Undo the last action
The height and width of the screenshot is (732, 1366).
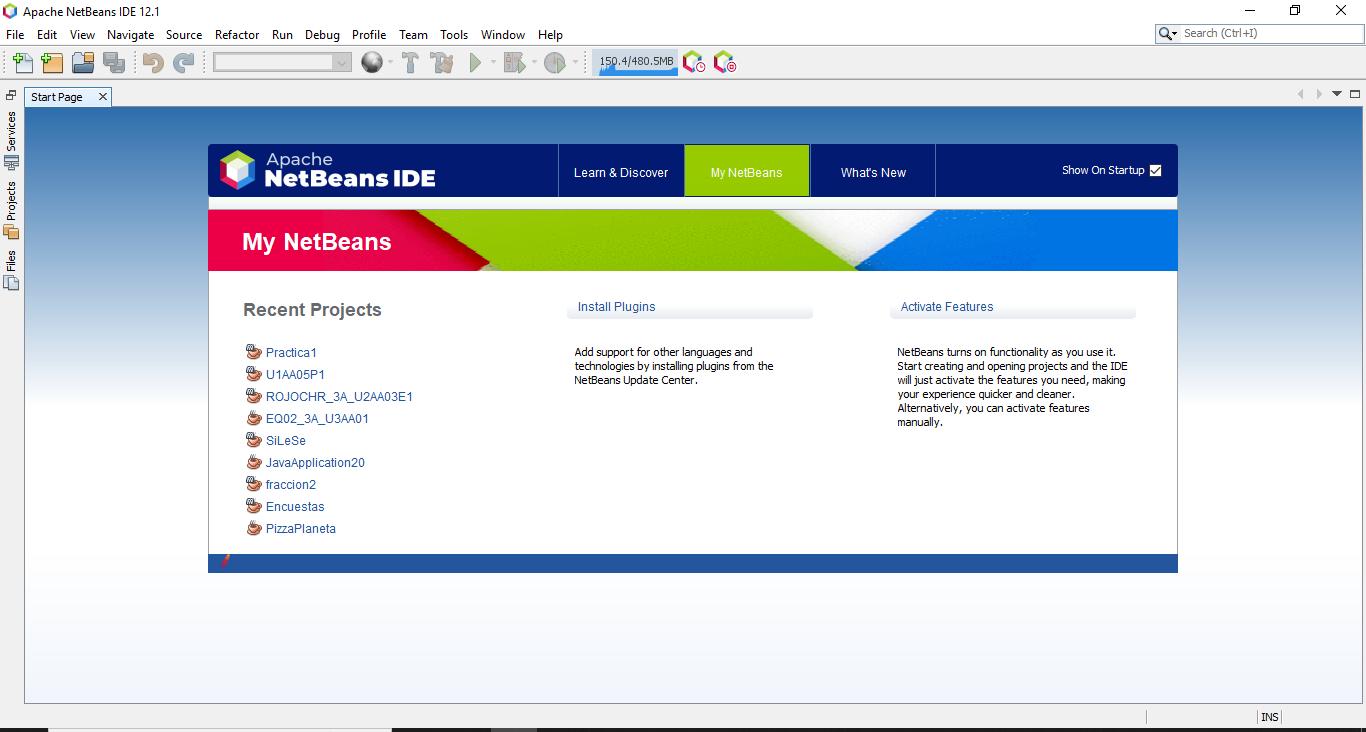point(151,61)
